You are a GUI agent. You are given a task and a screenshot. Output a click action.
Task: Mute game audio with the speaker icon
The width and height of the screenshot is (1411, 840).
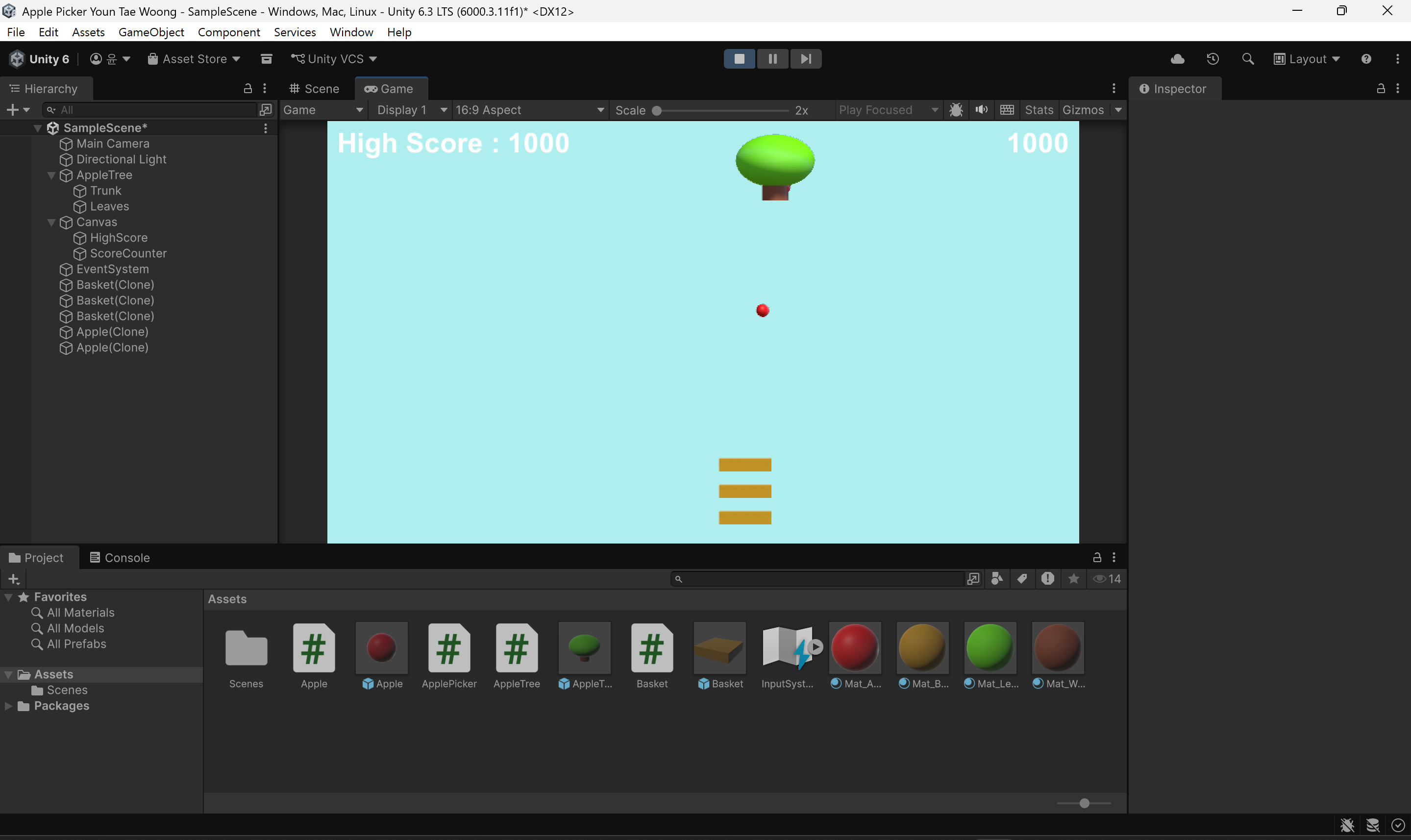click(x=981, y=110)
